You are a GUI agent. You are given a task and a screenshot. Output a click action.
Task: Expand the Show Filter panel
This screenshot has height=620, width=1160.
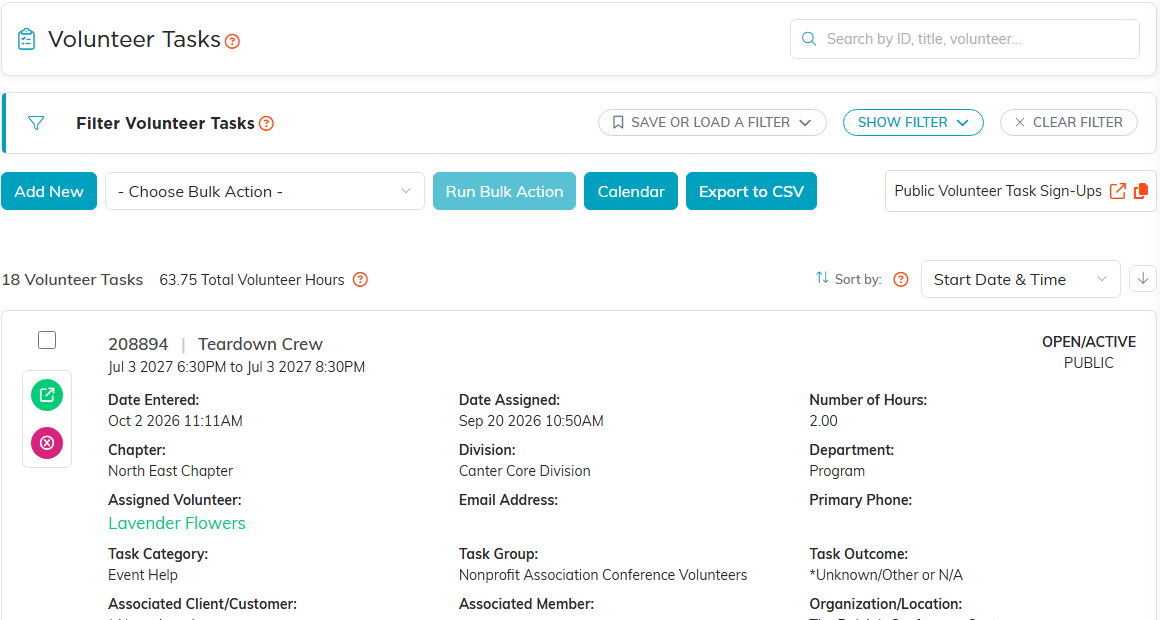tap(913, 123)
